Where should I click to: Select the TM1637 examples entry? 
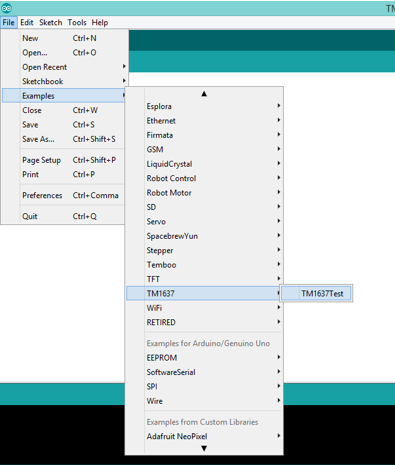pos(204,293)
